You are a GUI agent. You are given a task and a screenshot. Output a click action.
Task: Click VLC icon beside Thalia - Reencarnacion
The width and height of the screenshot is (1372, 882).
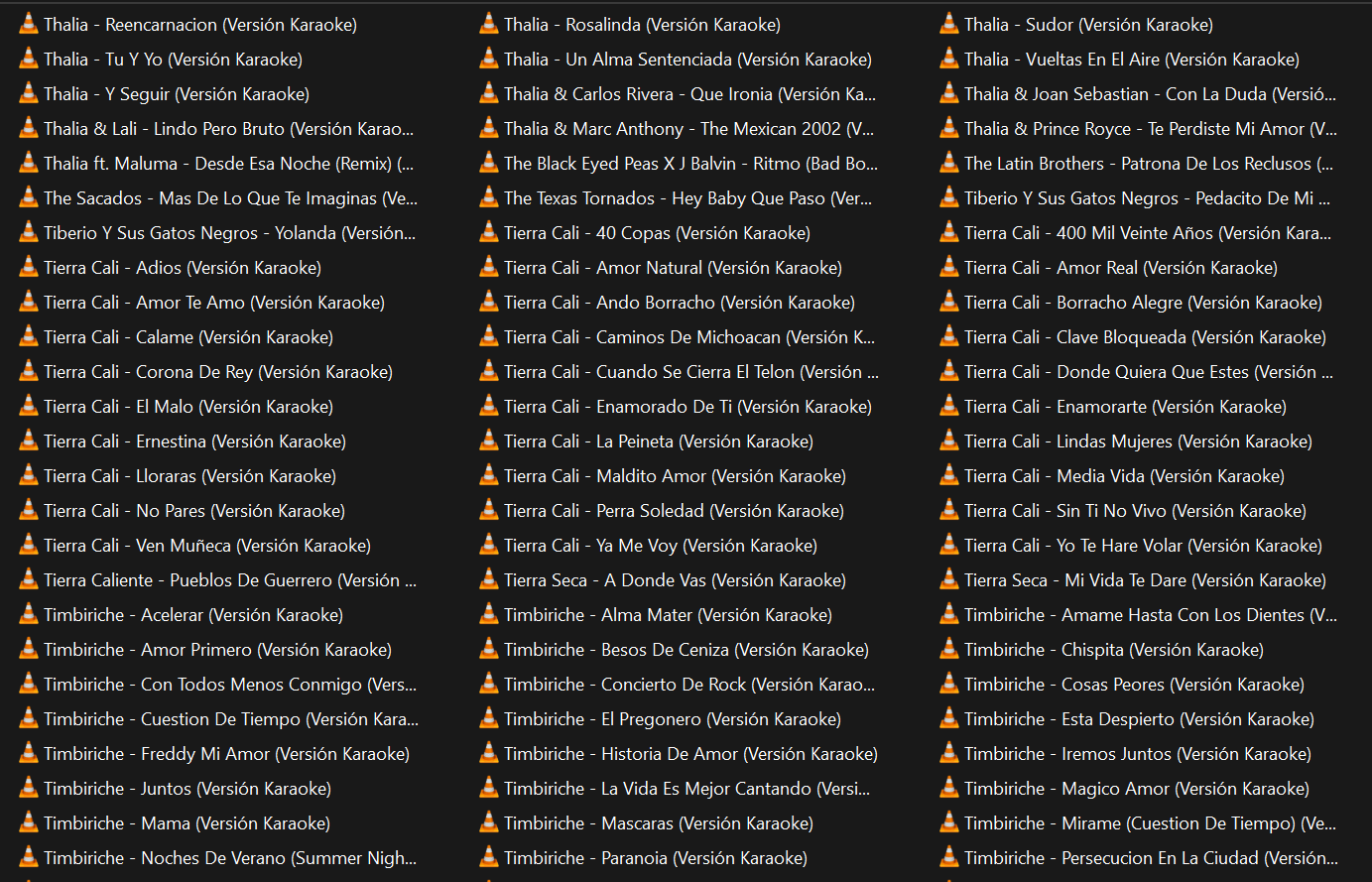(x=29, y=25)
